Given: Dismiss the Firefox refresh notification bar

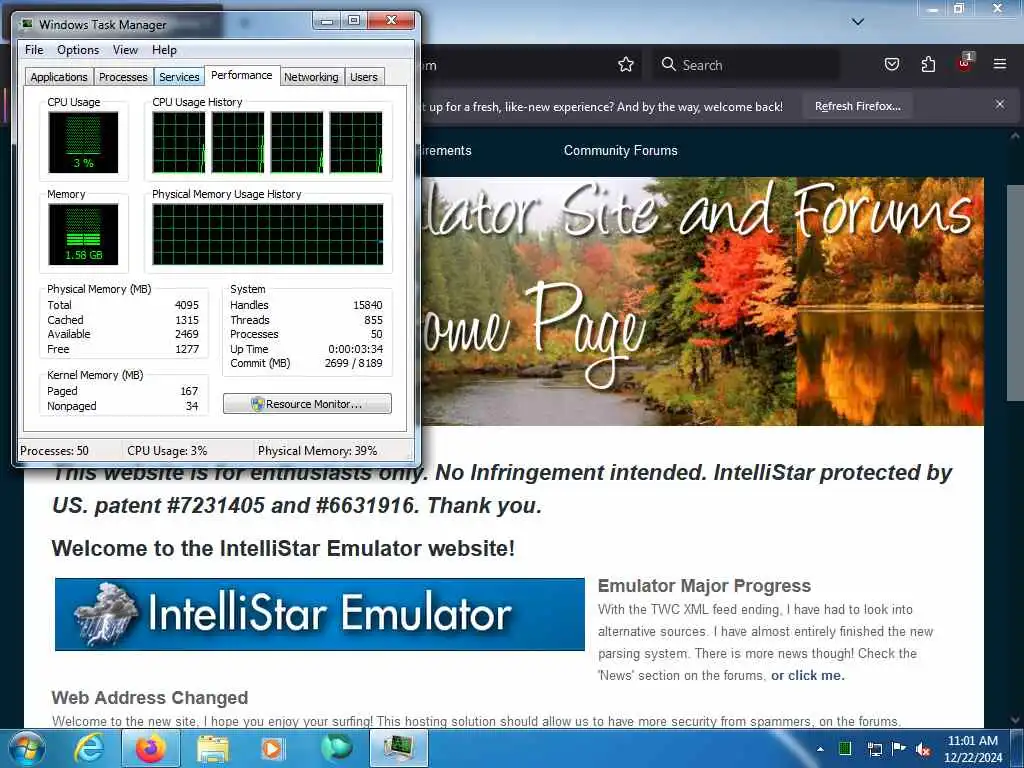Looking at the screenshot, I should [x=1000, y=104].
